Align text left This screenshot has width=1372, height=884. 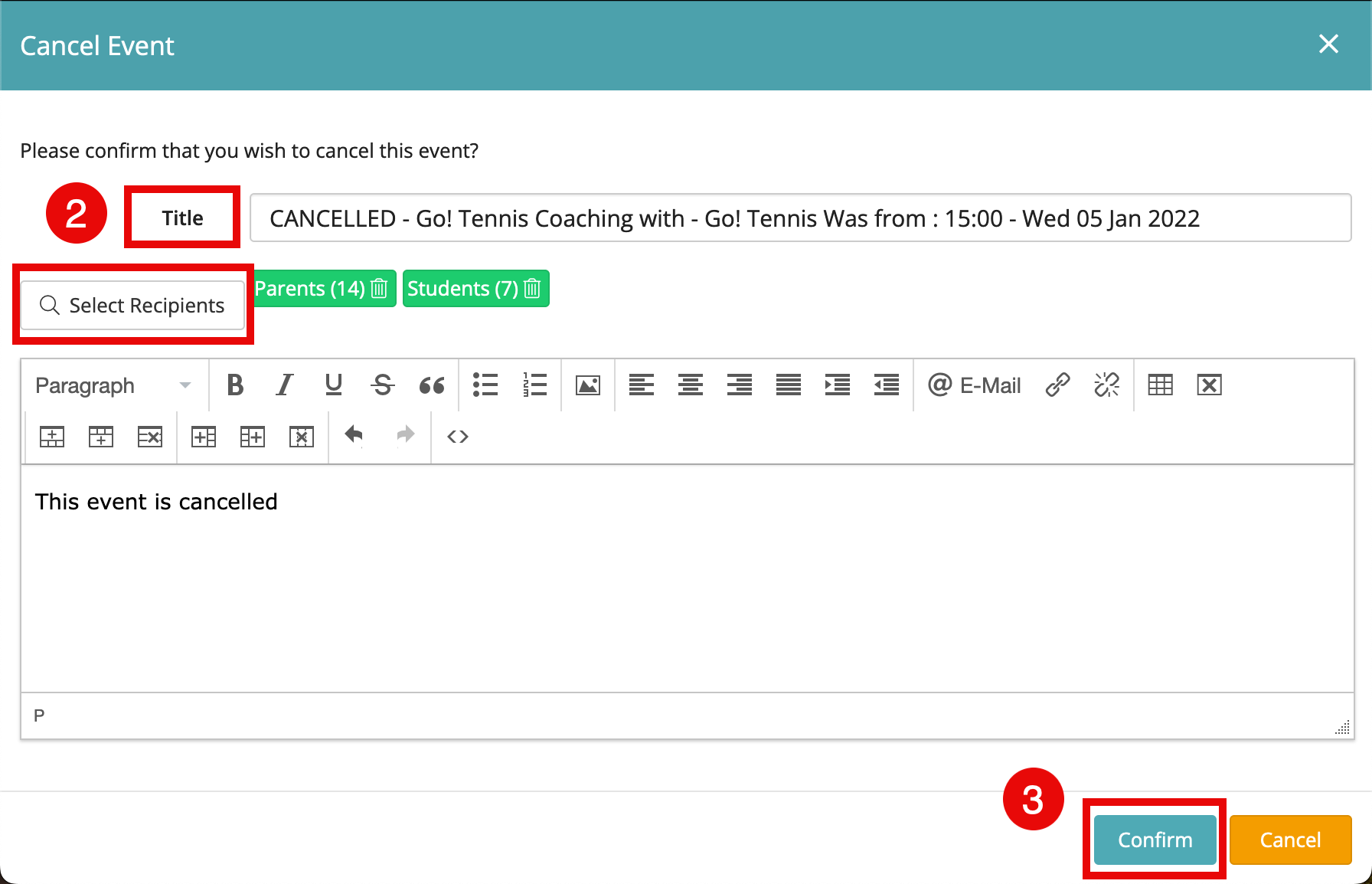click(x=642, y=385)
